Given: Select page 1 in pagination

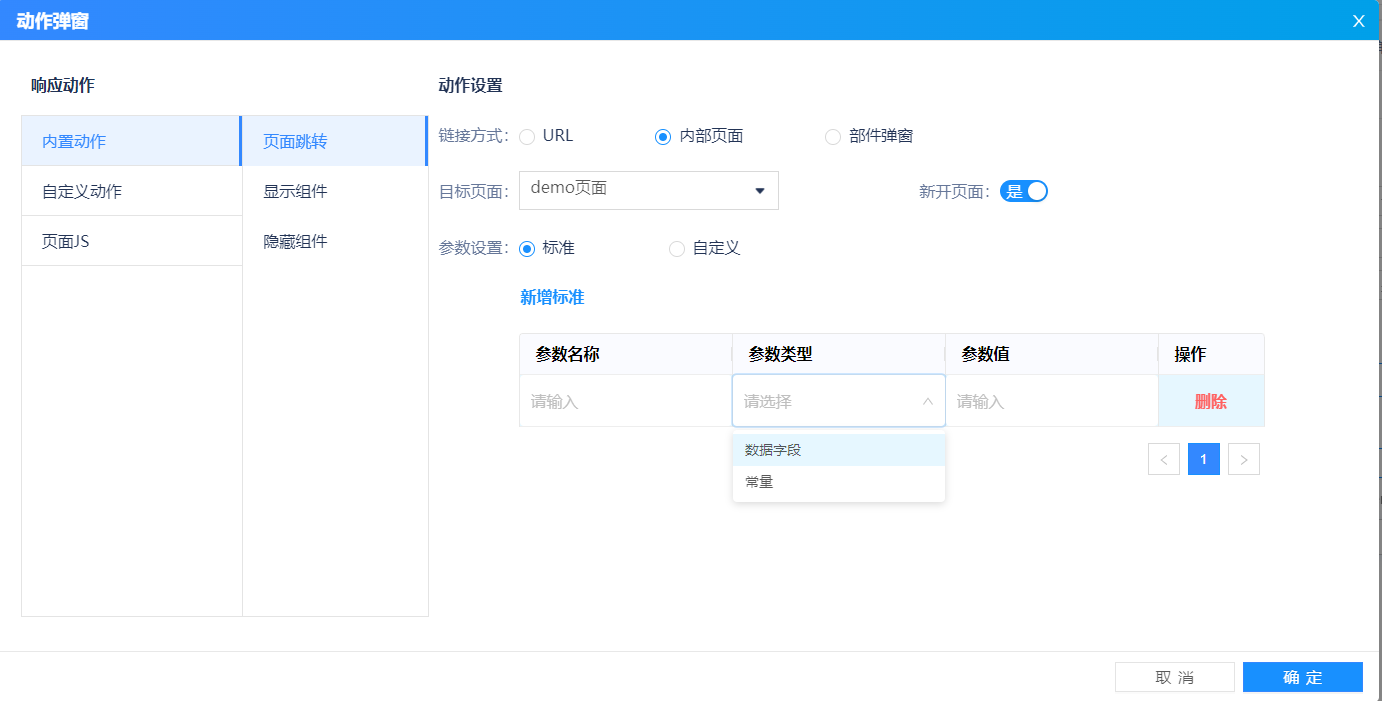Looking at the screenshot, I should (x=1204, y=459).
